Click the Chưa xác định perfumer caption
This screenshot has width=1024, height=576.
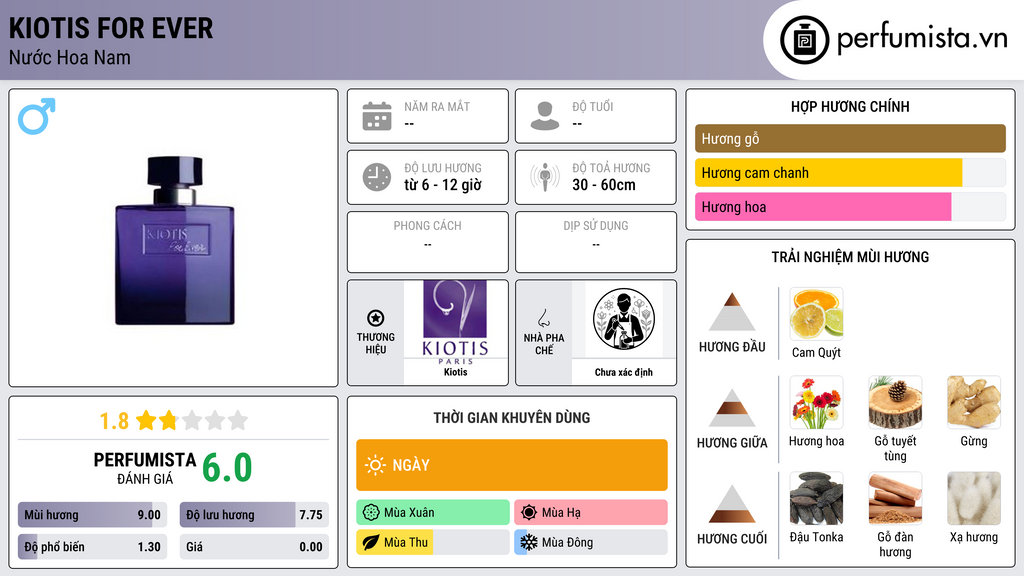point(624,372)
